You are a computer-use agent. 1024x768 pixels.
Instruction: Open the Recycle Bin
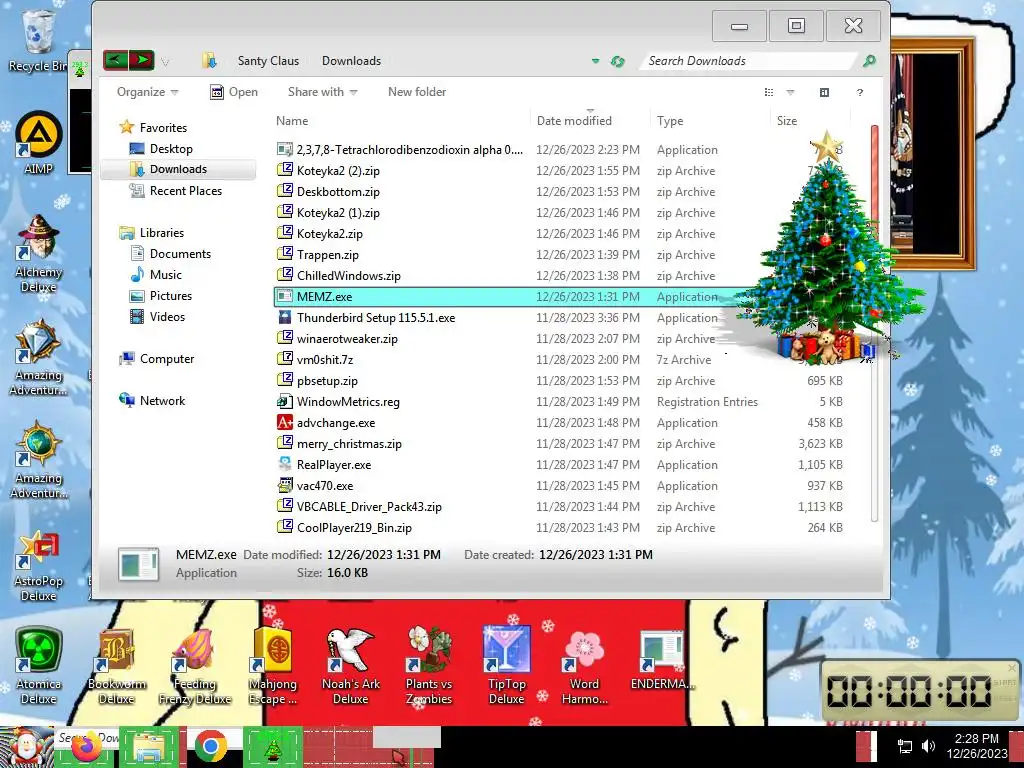point(37,39)
